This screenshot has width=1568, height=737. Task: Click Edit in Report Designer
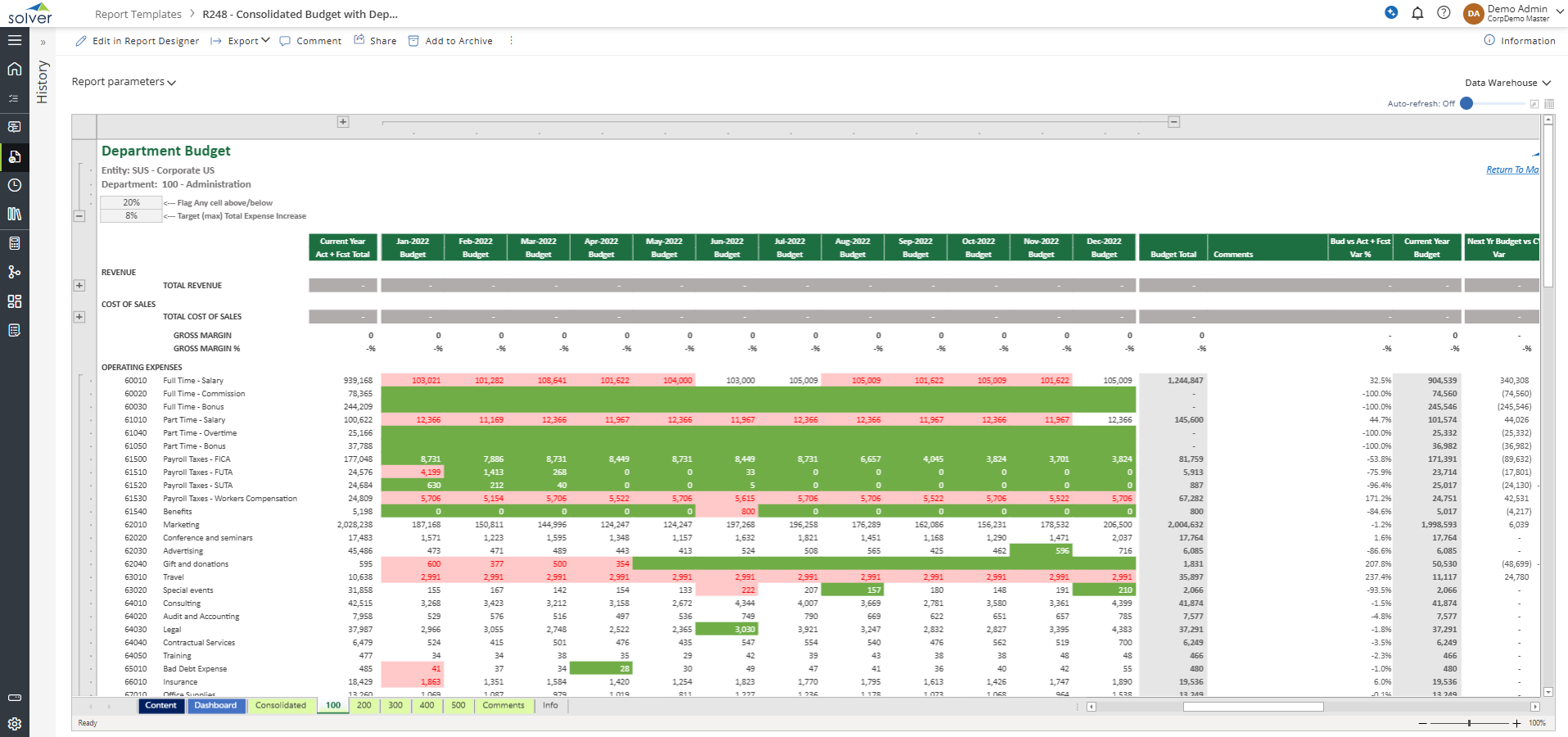138,41
